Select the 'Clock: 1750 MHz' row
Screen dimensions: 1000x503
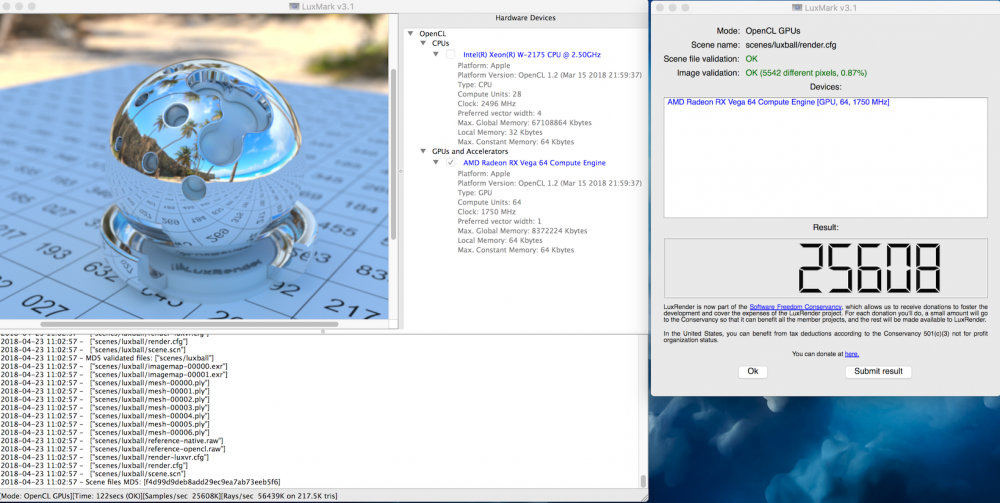point(487,212)
